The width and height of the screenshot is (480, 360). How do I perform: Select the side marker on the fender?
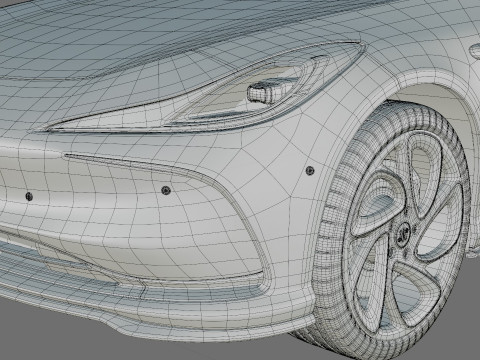tap(475, 50)
